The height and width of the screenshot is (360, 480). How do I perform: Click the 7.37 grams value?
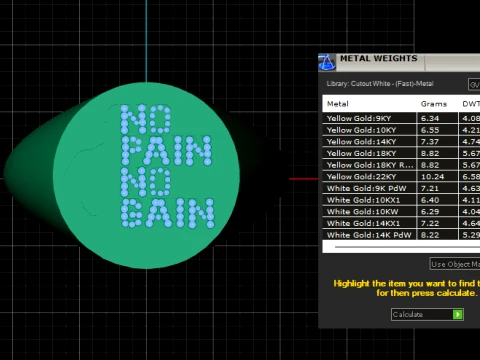[430, 142]
